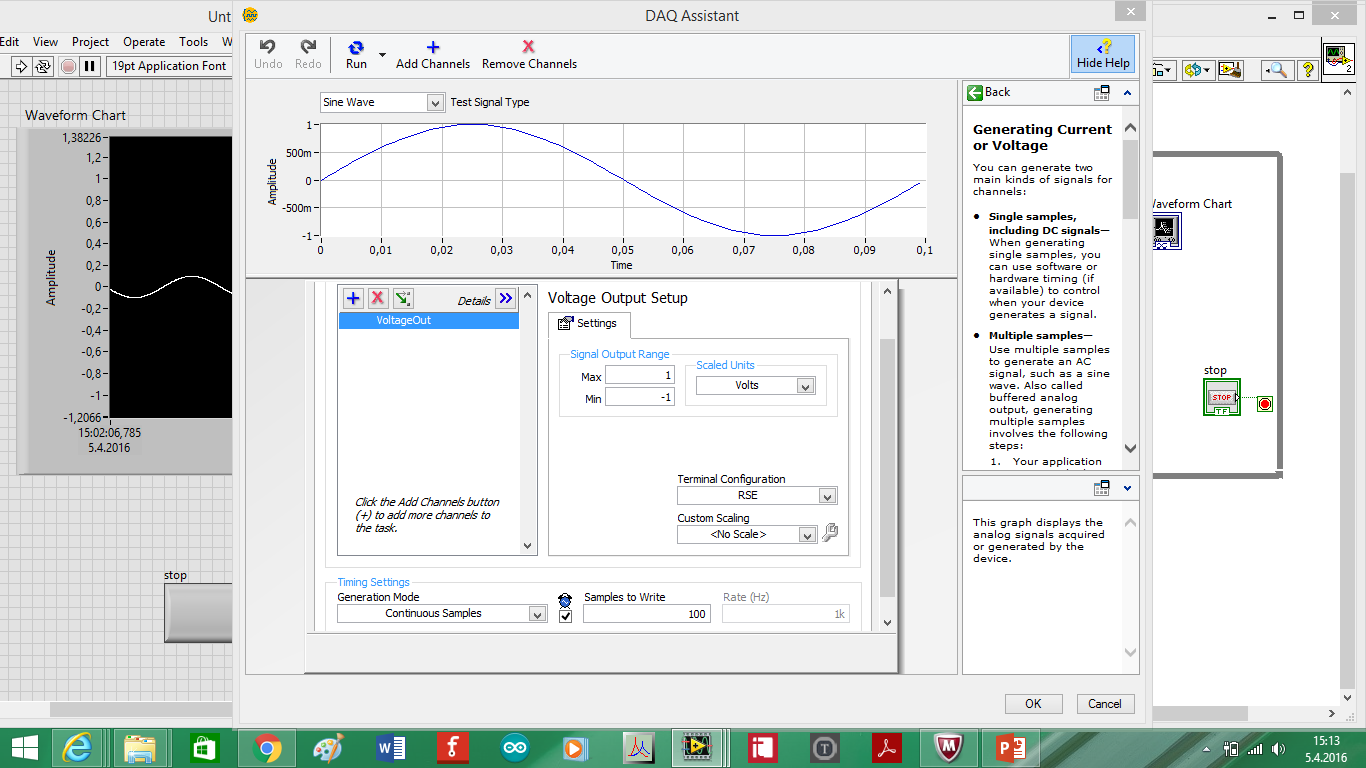The height and width of the screenshot is (768, 1366).
Task: Click the block diagram stop terminal
Action: (1222, 397)
